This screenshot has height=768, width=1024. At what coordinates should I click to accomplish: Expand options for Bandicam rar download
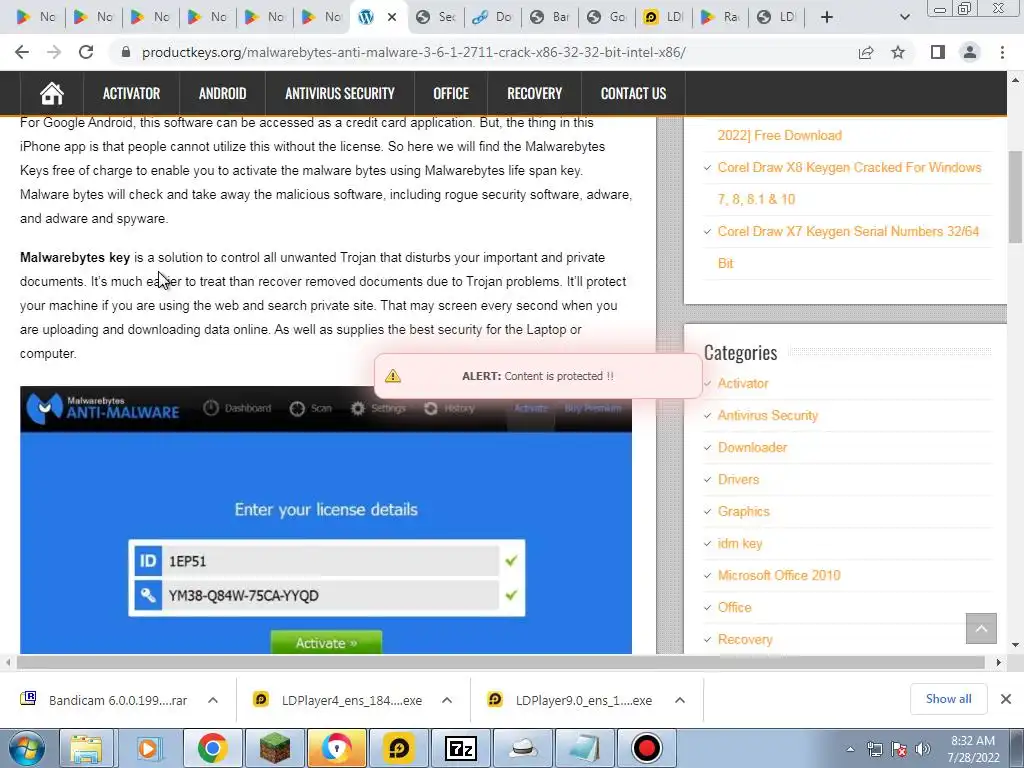(213, 700)
